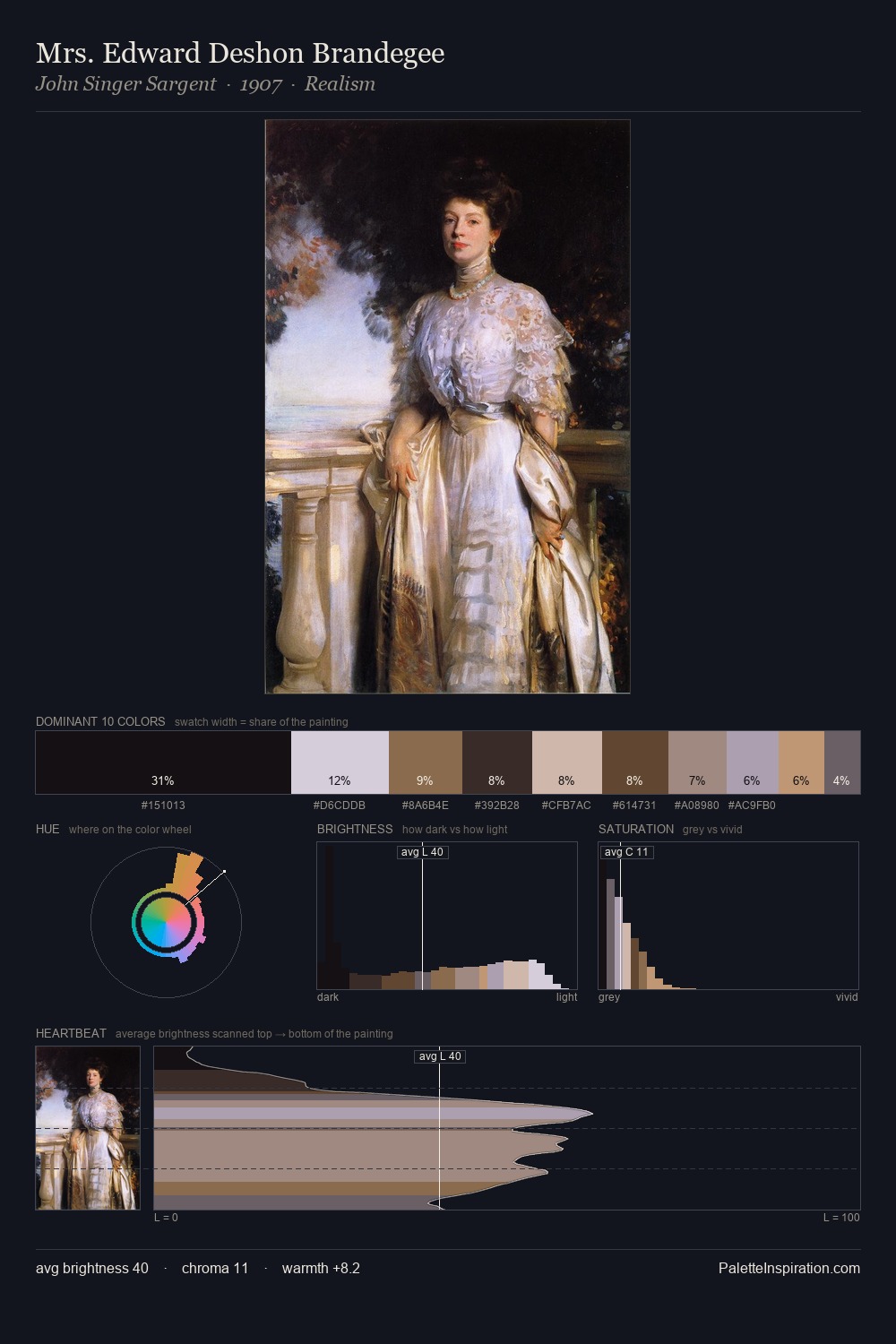Click the HUE section heading
Screen dimensions: 896x1344
pos(47,829)
